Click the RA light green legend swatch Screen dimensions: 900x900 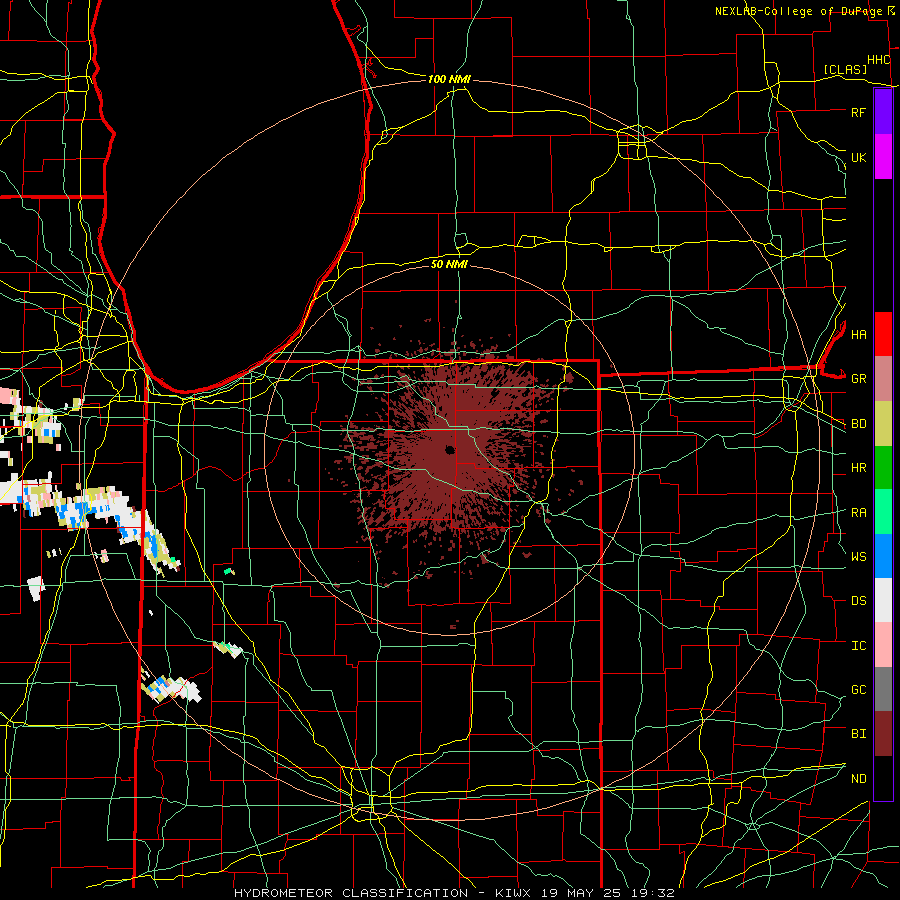883,512
